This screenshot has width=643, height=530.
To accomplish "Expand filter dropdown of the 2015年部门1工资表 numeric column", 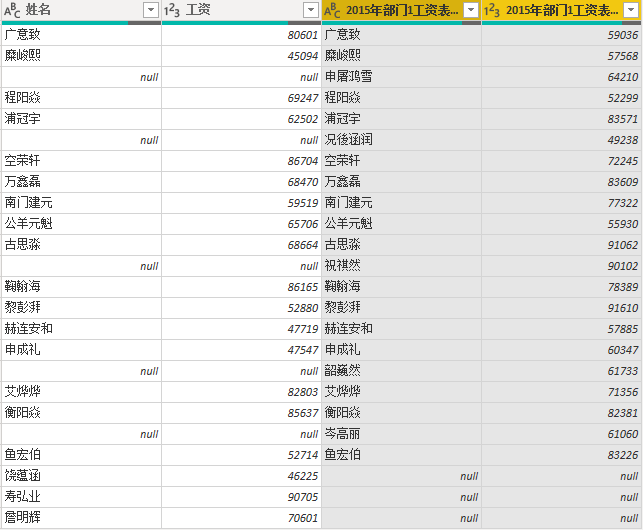I will 631,10.
